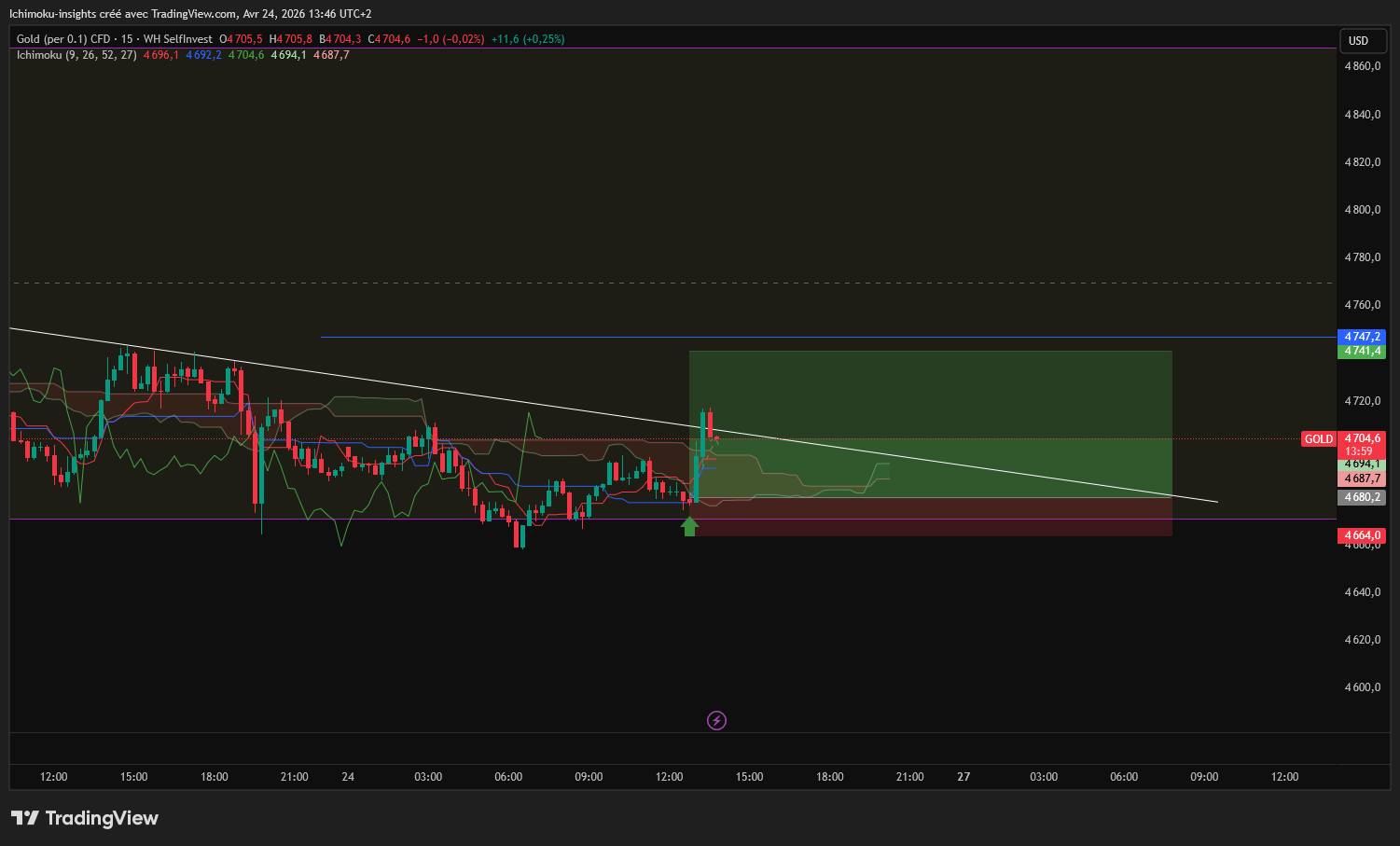Select the red 4 664,0 stop label

pyautogui.click(x=1362, y=535)
